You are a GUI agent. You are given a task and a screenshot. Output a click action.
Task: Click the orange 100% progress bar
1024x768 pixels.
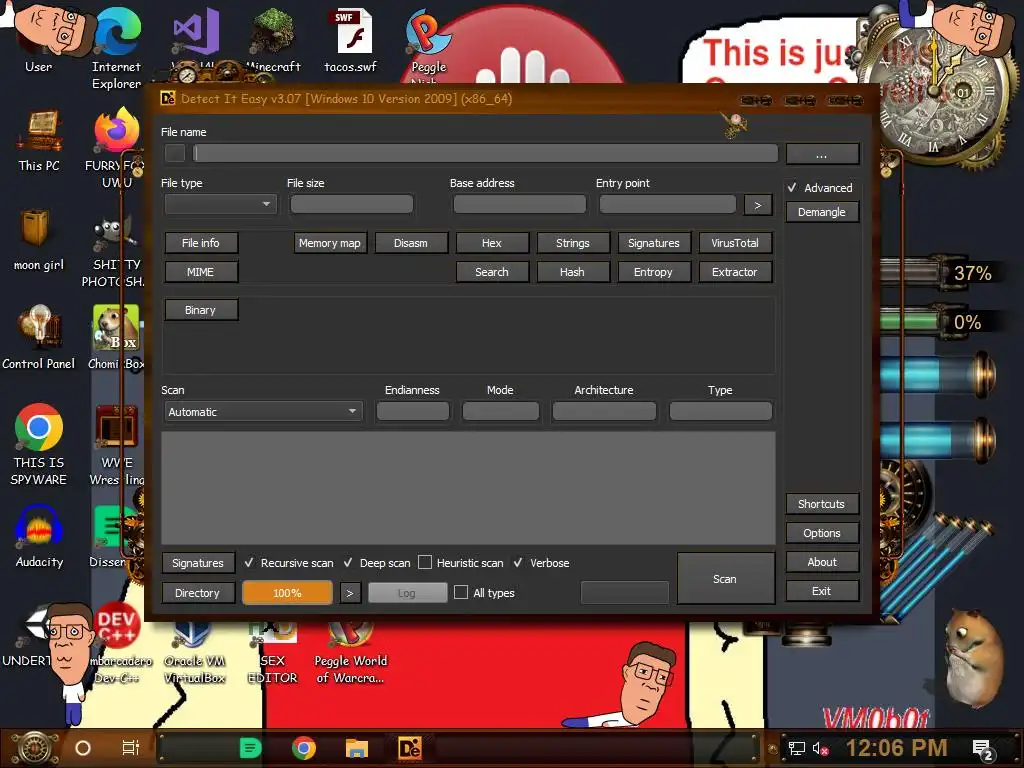(287, 593)
